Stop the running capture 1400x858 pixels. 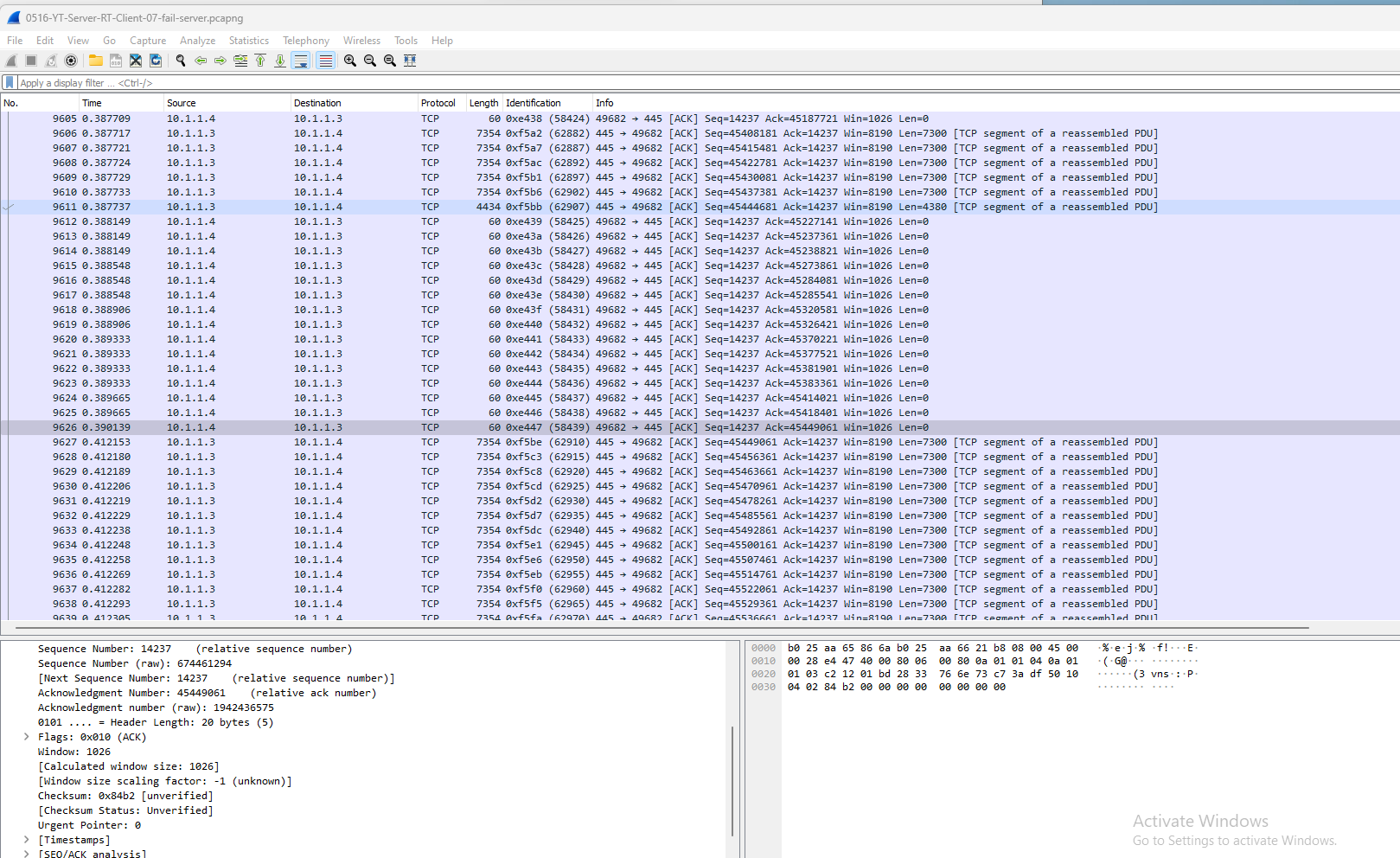tap(31, 61)
